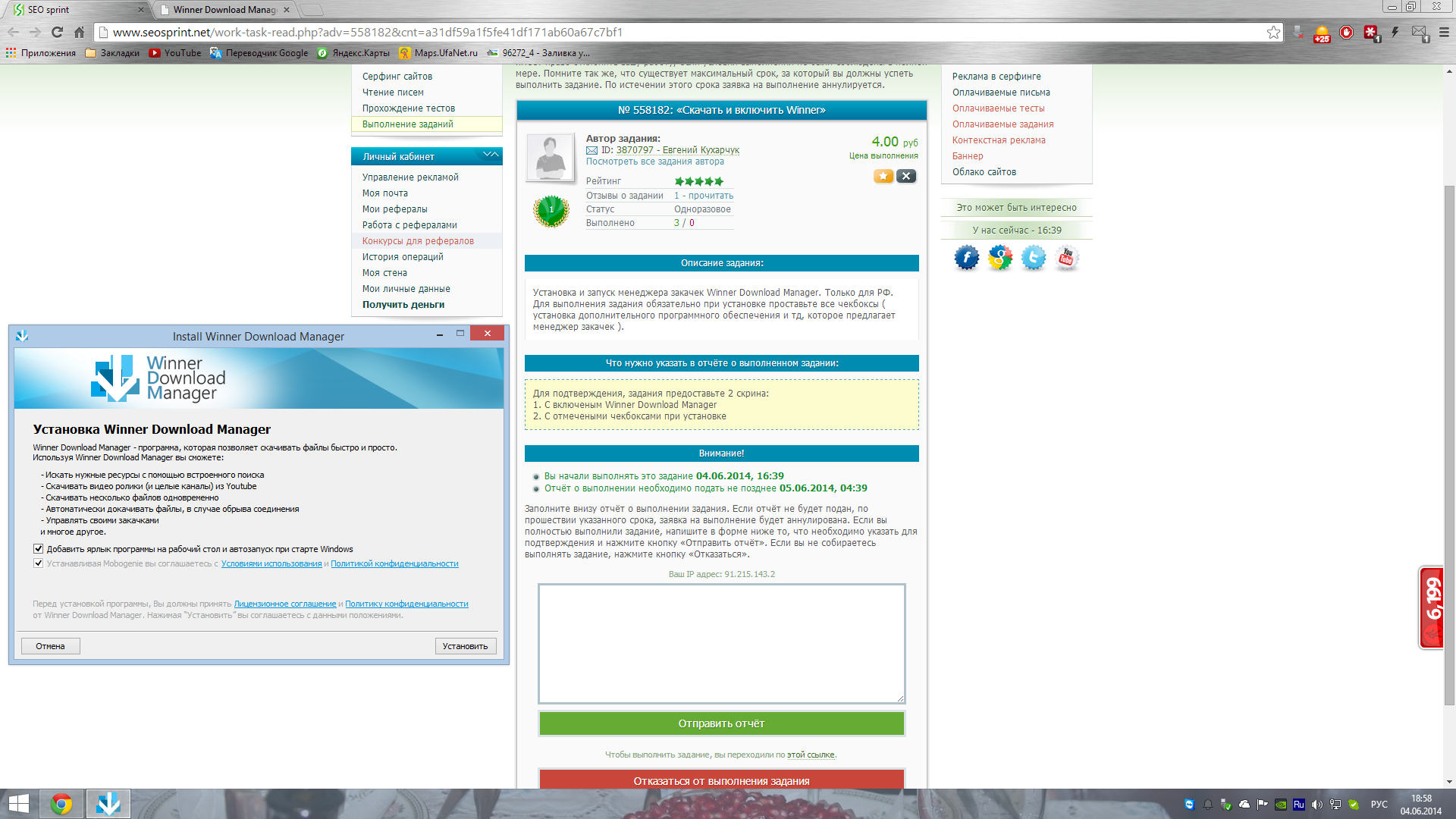Open Оплачиваемые тесты link on right
The height and width of the screenshot is (819, 1456).
[998, 108]
